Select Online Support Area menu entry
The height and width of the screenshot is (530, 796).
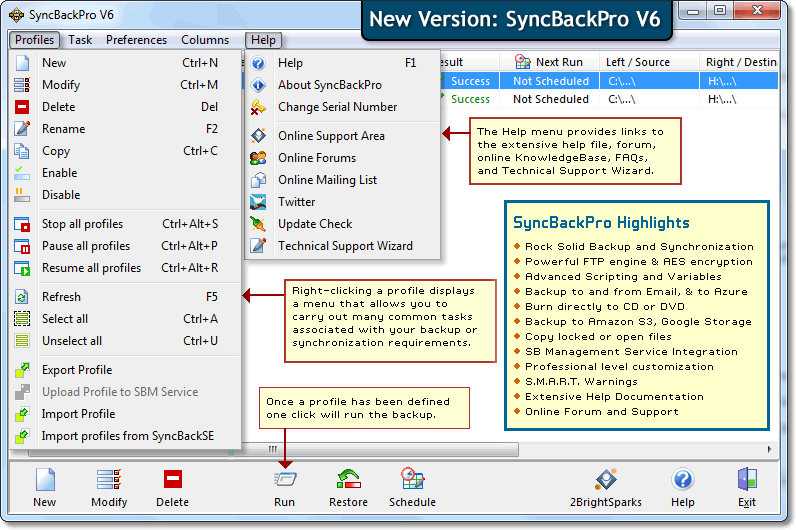pyautogui.click(x=343, y=136)
